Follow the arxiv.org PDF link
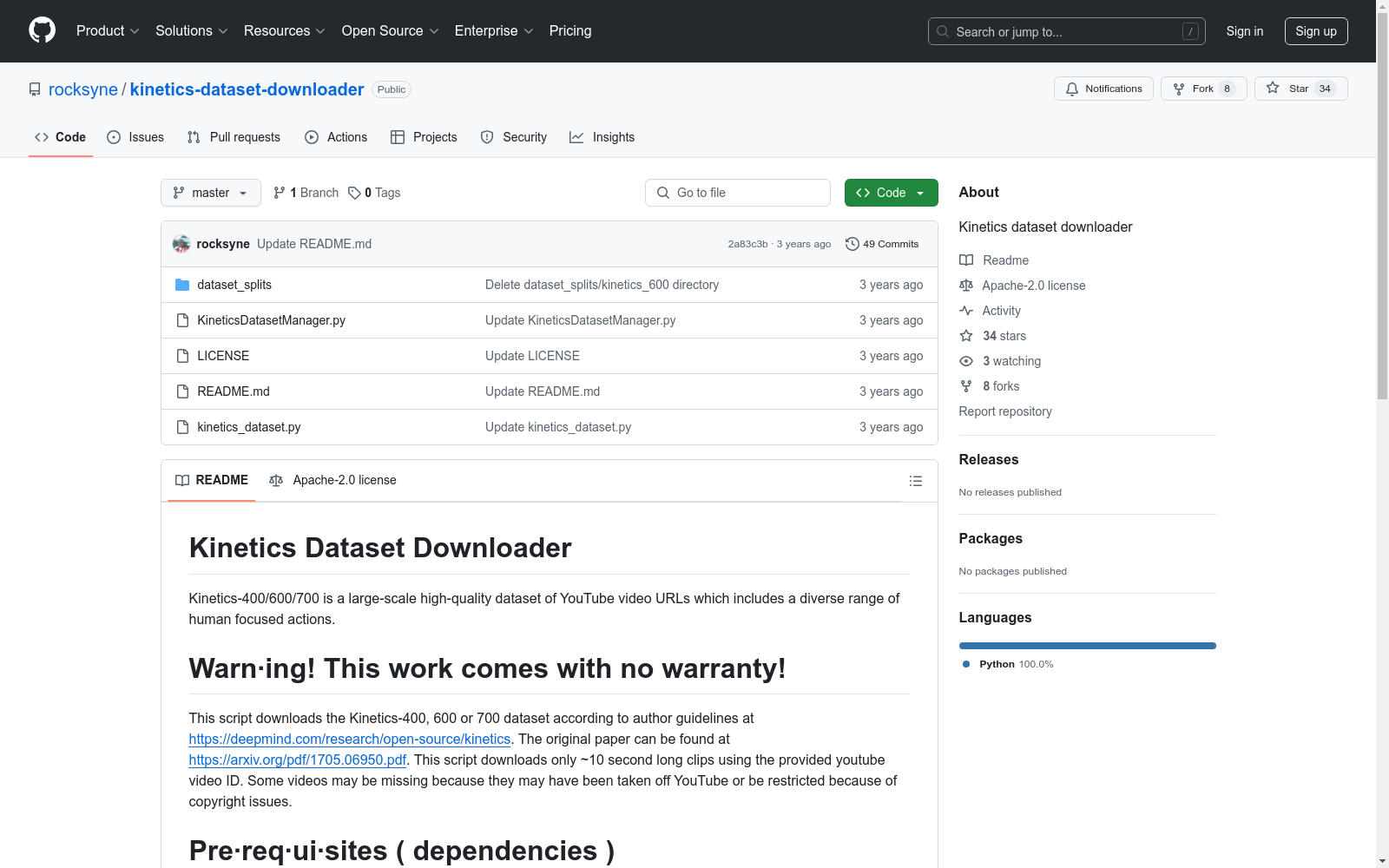The height and width of the screenshot is (868, 1389). tap(298, 759)
